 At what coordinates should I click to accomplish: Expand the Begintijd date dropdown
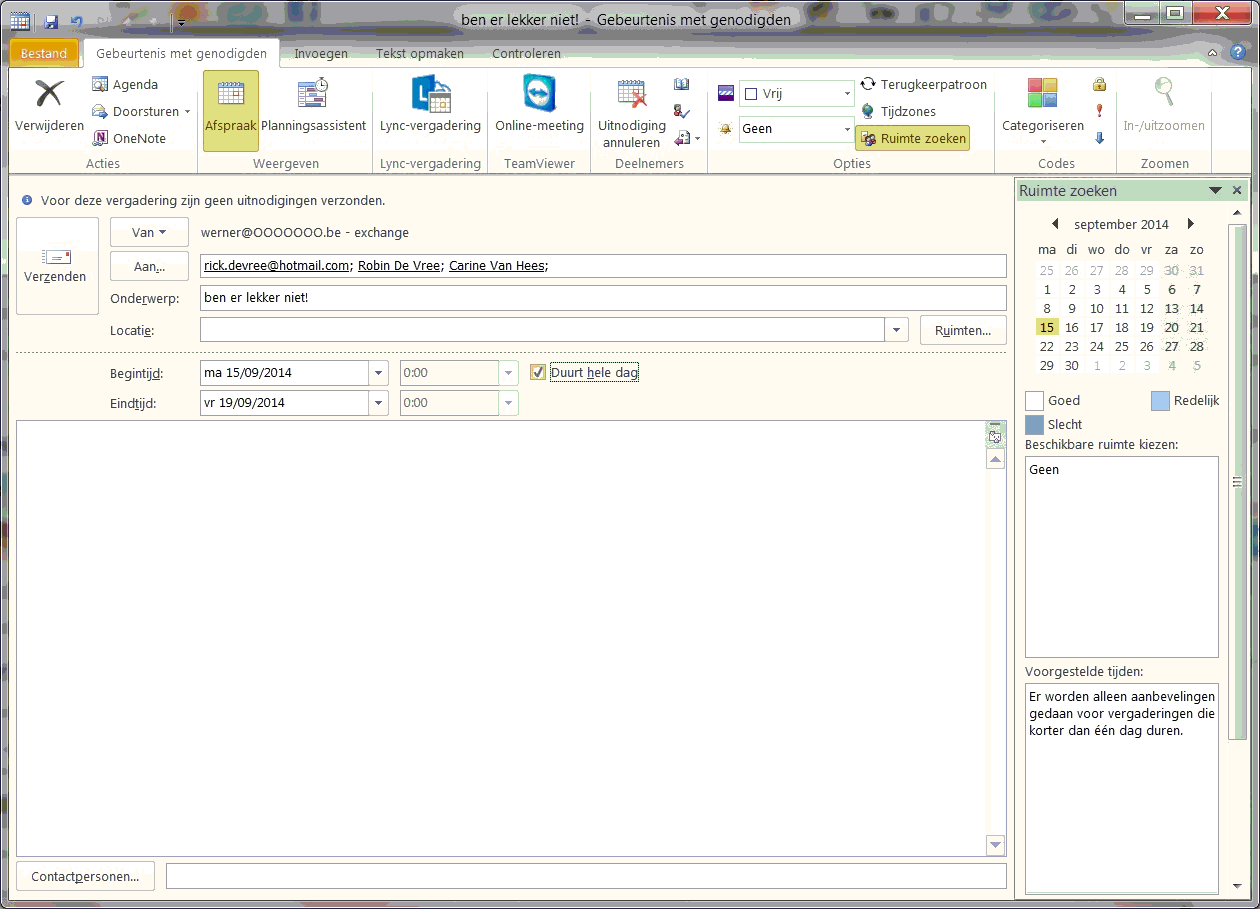(x=379, y=373)
